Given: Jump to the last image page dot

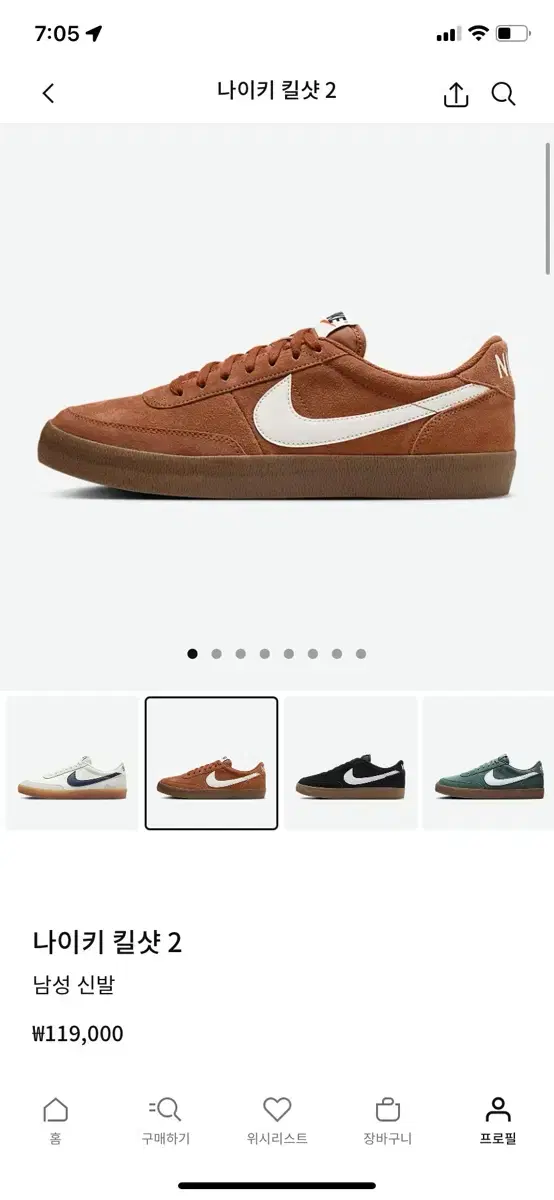Looking at the screenshot, I should tap(361, 654).
